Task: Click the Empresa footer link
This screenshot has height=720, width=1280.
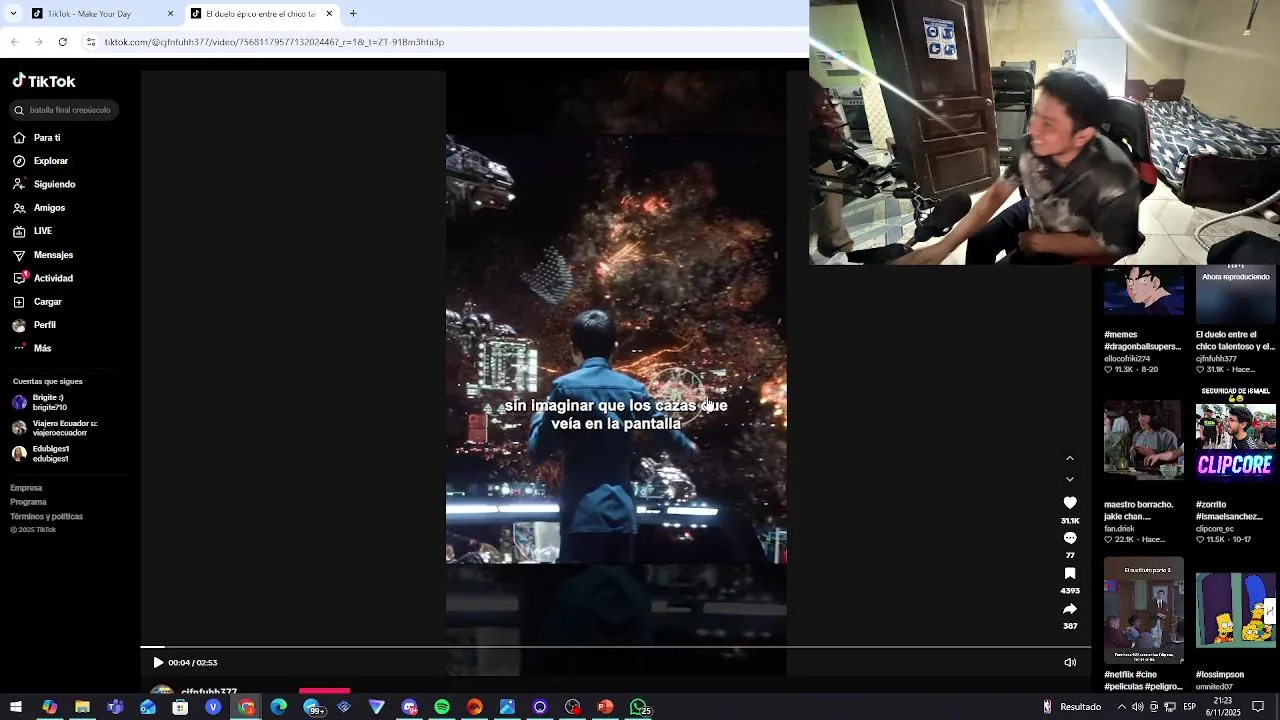Action: pyautogui.click(x=26, y=488)
